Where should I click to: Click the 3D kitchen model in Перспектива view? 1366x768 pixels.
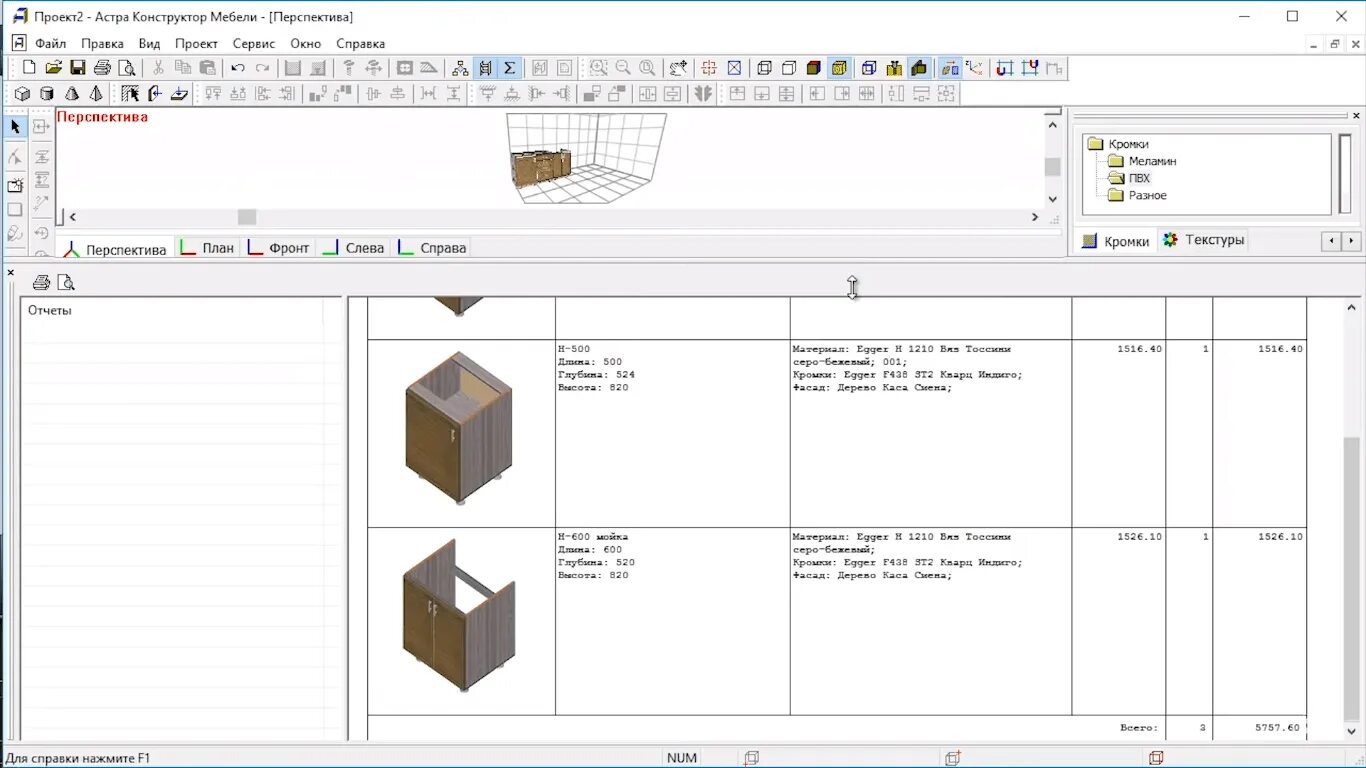pos(540,166)
